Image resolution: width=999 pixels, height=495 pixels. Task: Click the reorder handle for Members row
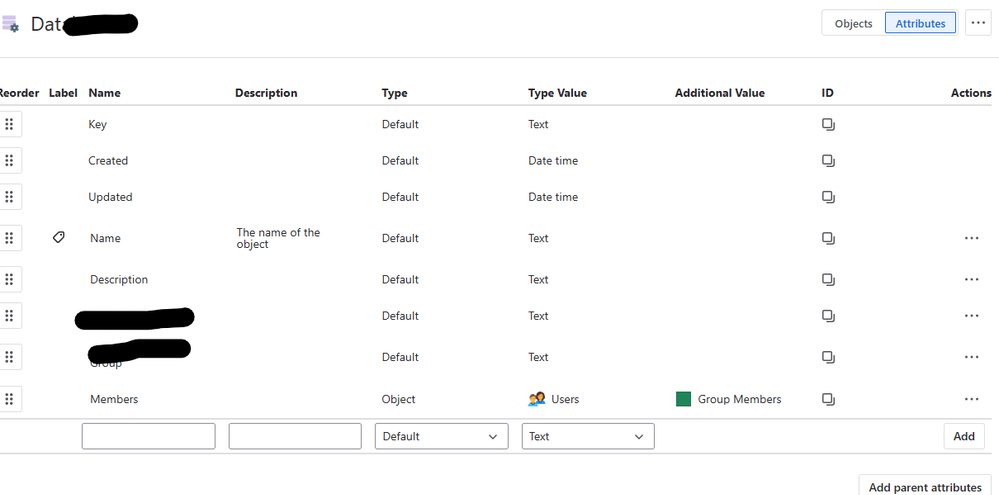pos(9,399)
